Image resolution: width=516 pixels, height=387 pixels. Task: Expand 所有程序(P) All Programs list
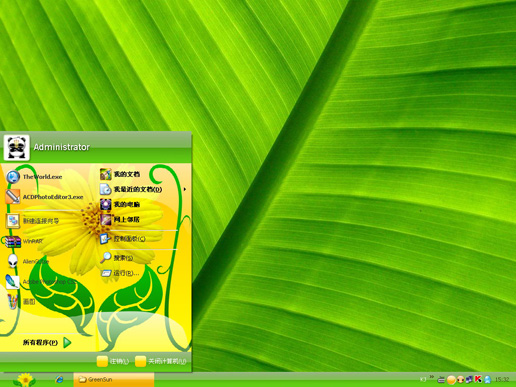[47, 342]
